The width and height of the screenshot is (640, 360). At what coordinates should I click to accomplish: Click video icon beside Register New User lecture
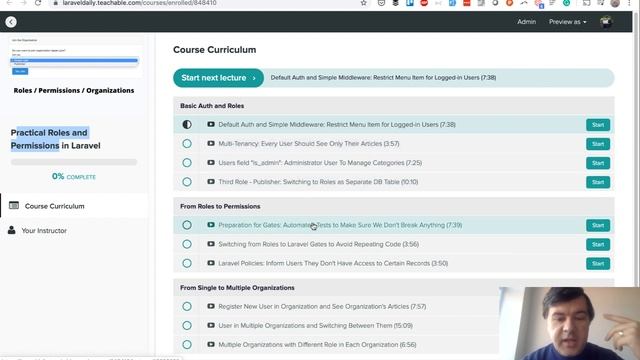tap(211, 306)
